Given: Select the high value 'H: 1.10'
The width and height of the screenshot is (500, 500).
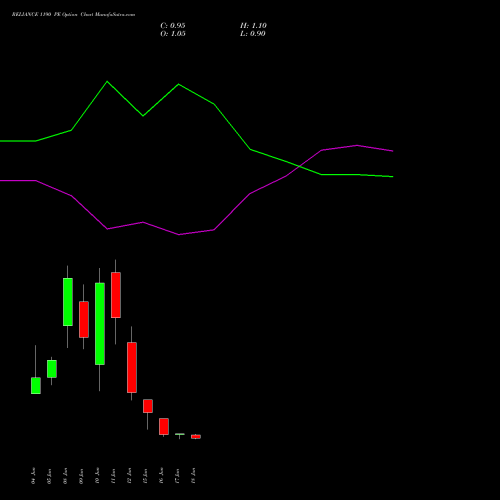Looking at the screenshot, I should [253, 26].
